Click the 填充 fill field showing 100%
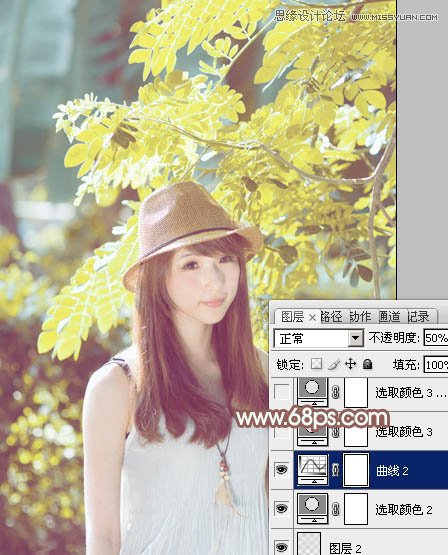This screenshot has height=555, width=448. coord(436,365)
